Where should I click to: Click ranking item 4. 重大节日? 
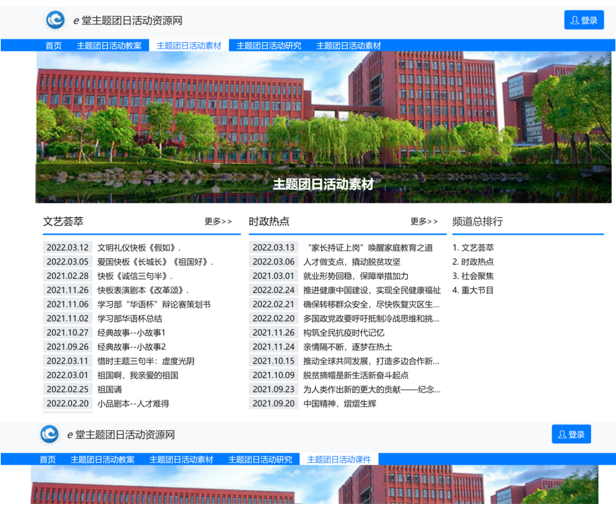(x=473, y=290)
